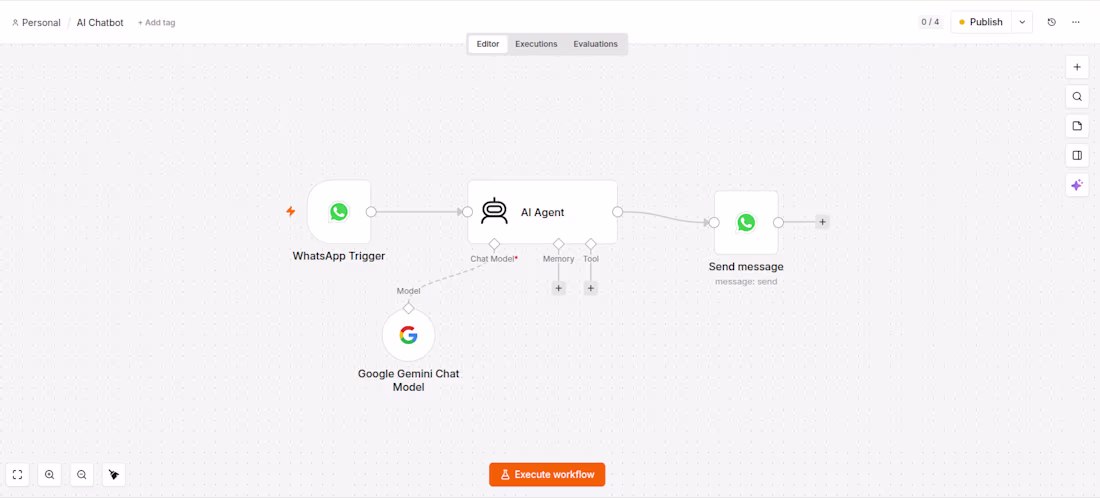Image resolution: width=1100 pixels, height=498 pixels.
Task: Click the Send message label
Action: 746,267
